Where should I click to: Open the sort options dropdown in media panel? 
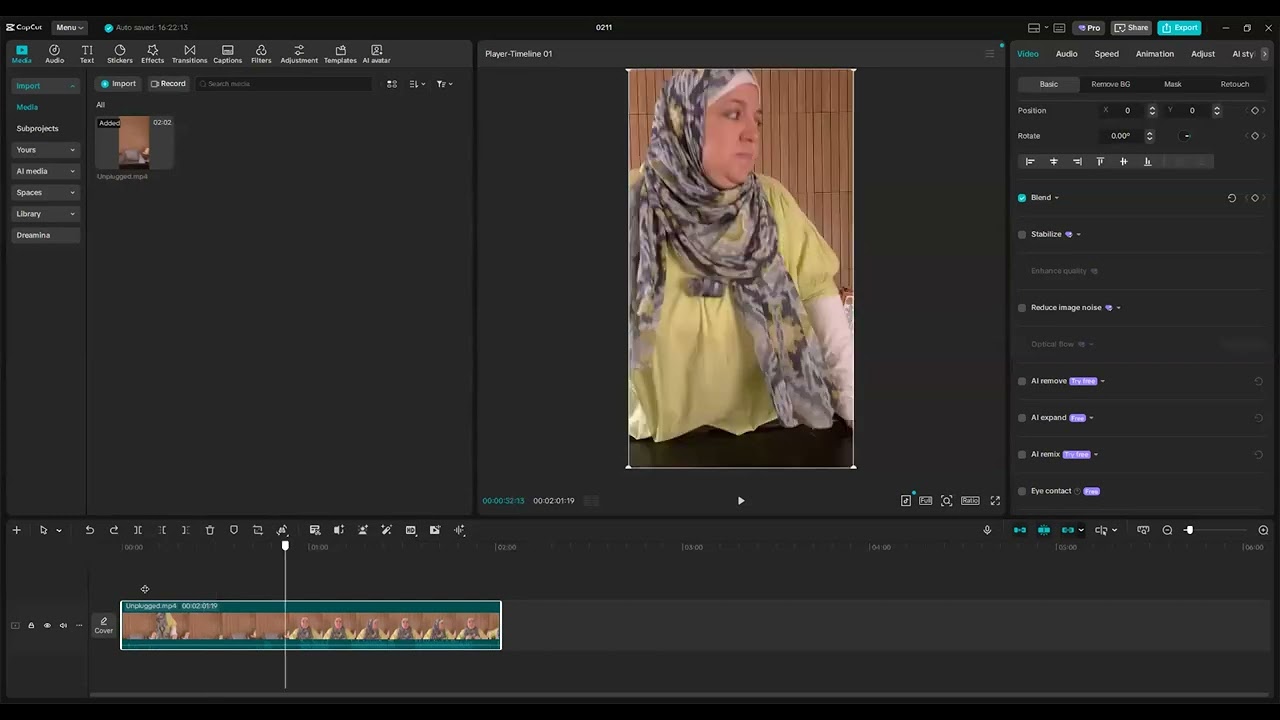[417, 84]
